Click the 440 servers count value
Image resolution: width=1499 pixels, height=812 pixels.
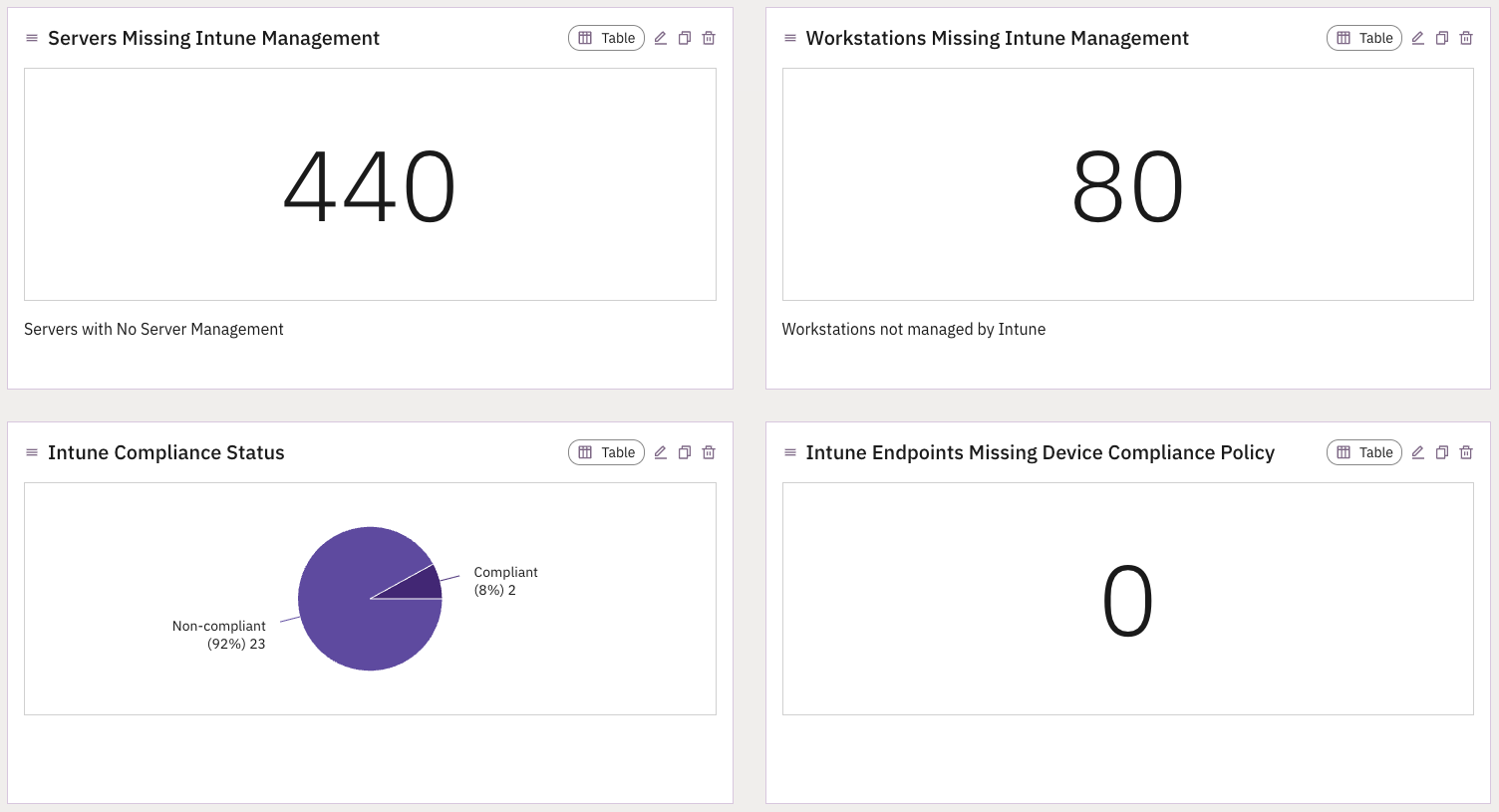point(370,186)
